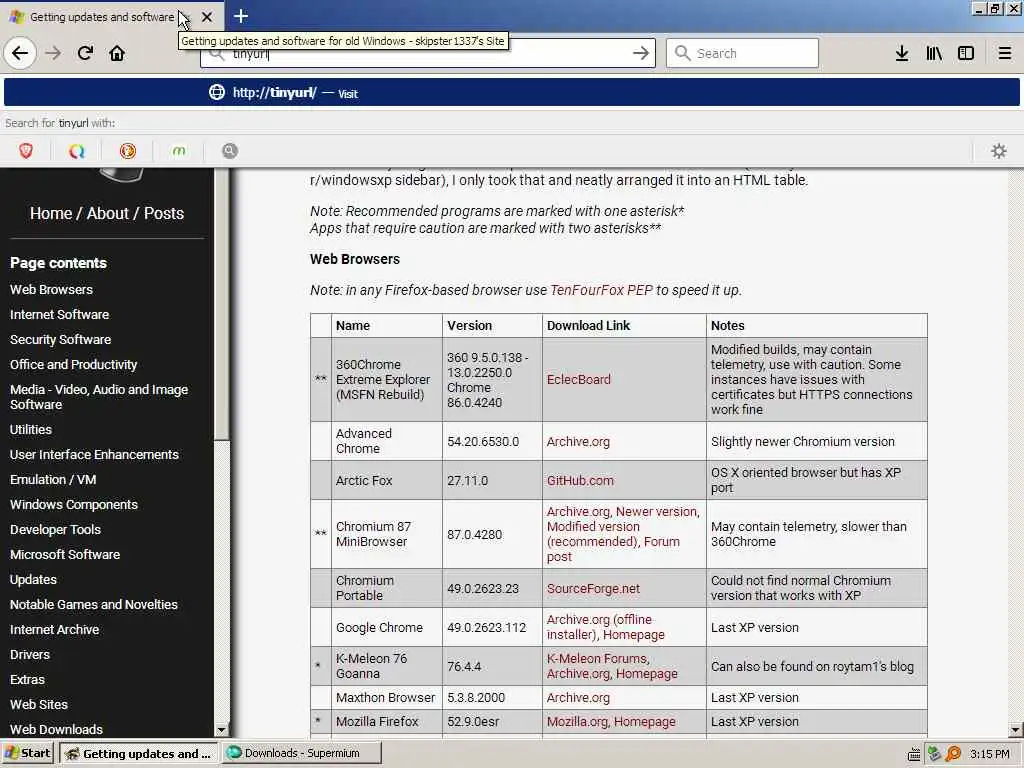
Task: Search tinyurl with Brave search engine
Action: pos(26,152)
